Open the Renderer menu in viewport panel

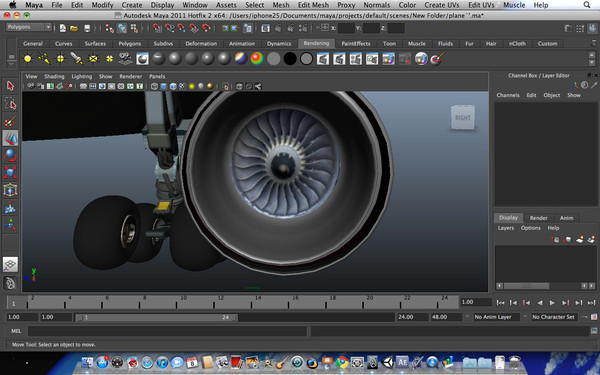[130, 77]
